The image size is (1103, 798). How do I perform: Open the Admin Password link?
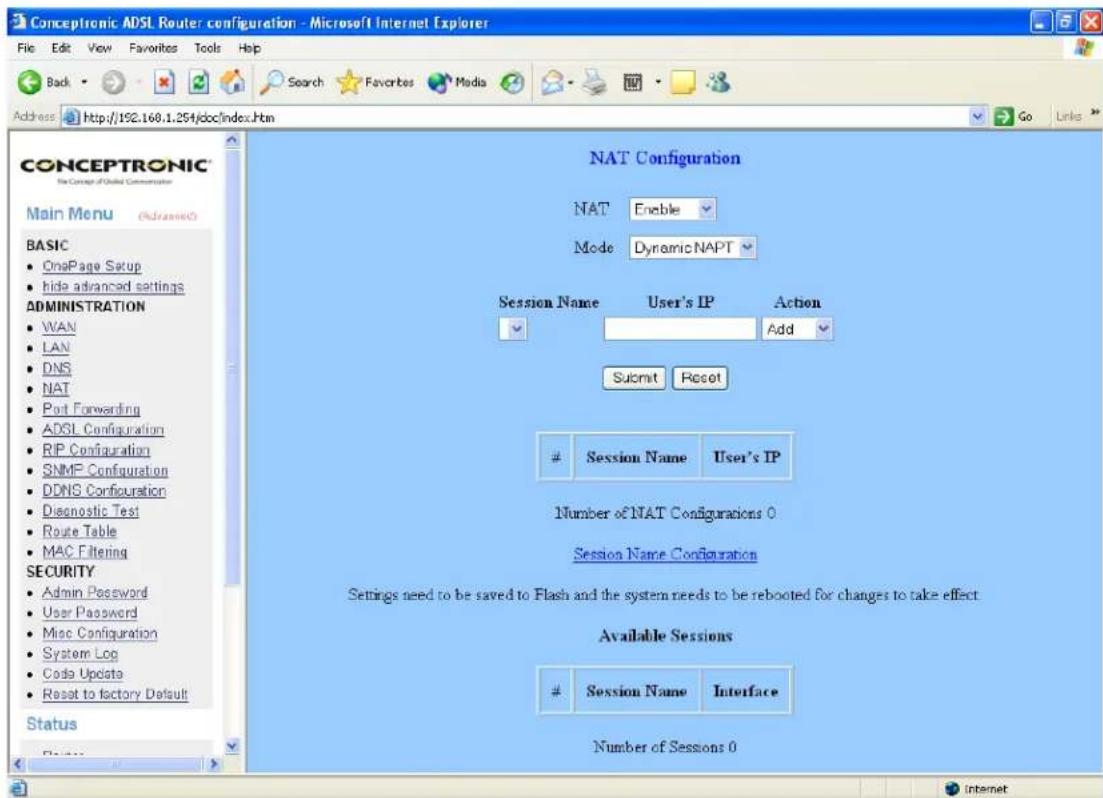coord(95,593)
